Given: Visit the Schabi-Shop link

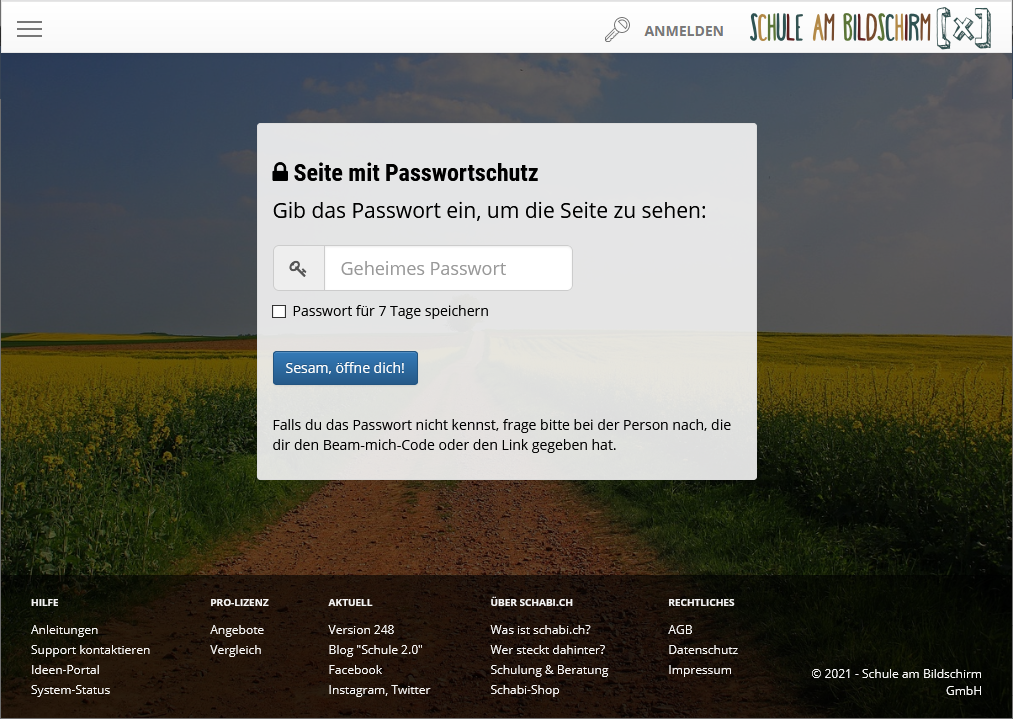Looking at the screenshot, I should 525,689.
